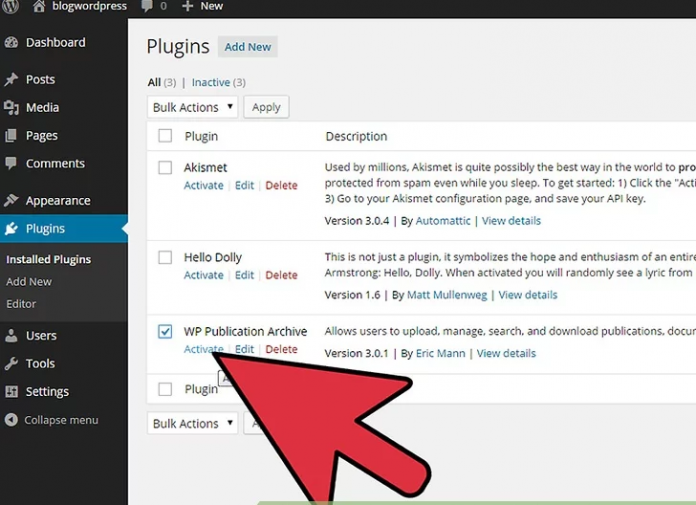
Task: Open the top Bulk Actions dropdown
Action: tap(193, 107)
